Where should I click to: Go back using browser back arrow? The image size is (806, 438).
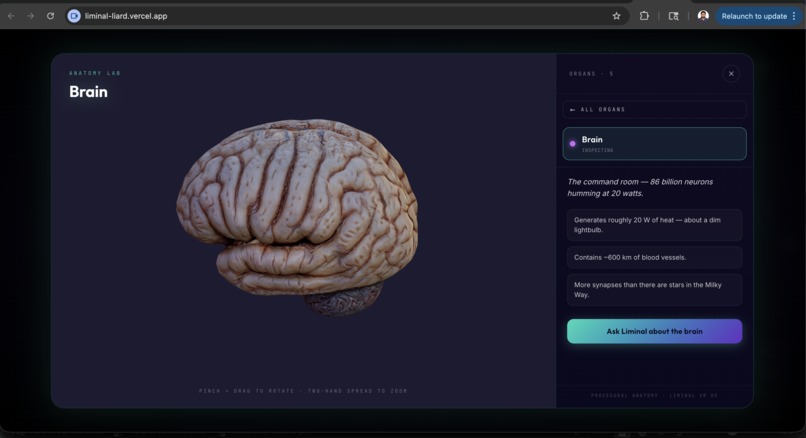11,16
